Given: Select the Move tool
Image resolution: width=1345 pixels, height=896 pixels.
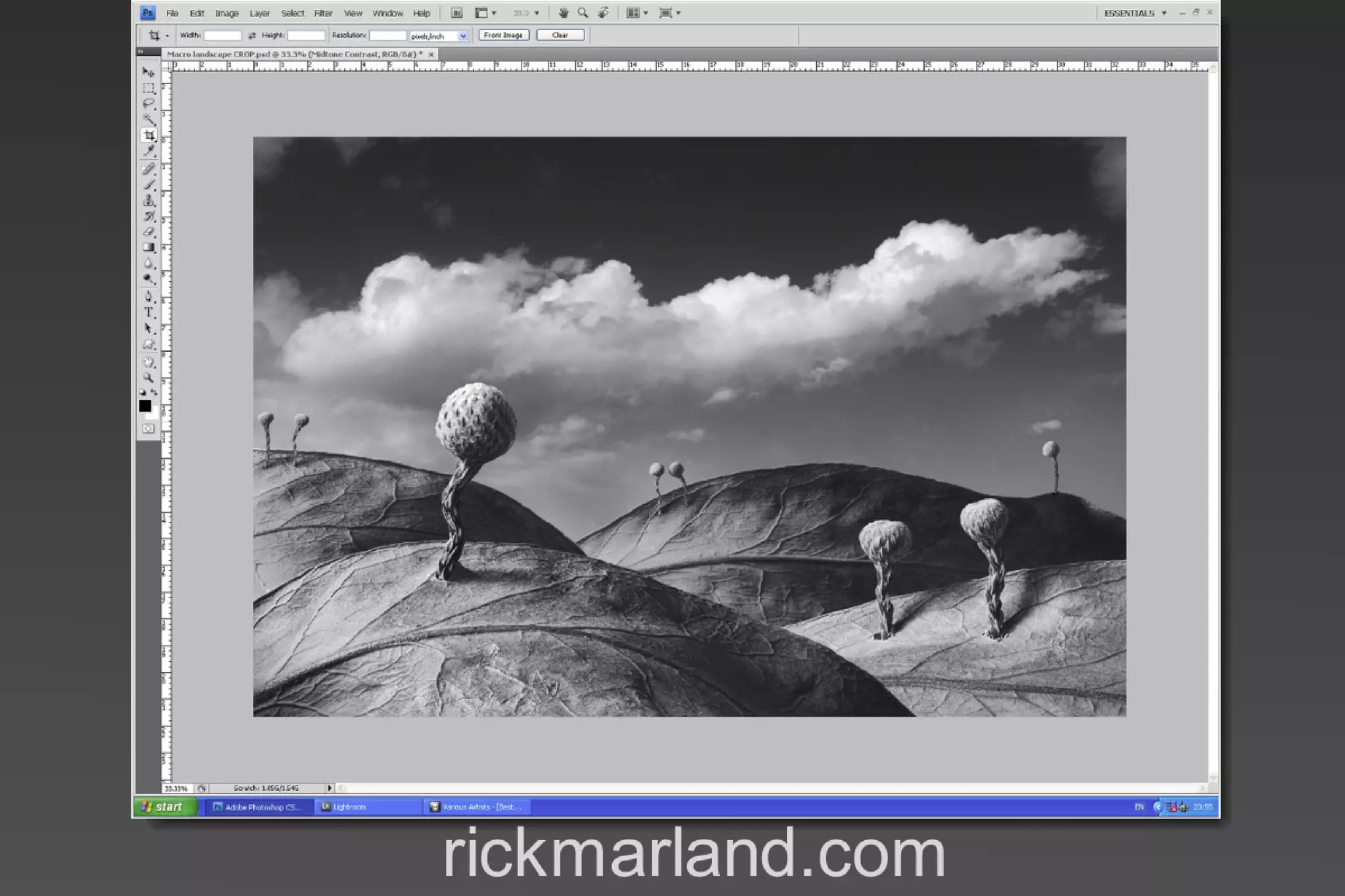Looking at the screenshot, I should [148, 72].
